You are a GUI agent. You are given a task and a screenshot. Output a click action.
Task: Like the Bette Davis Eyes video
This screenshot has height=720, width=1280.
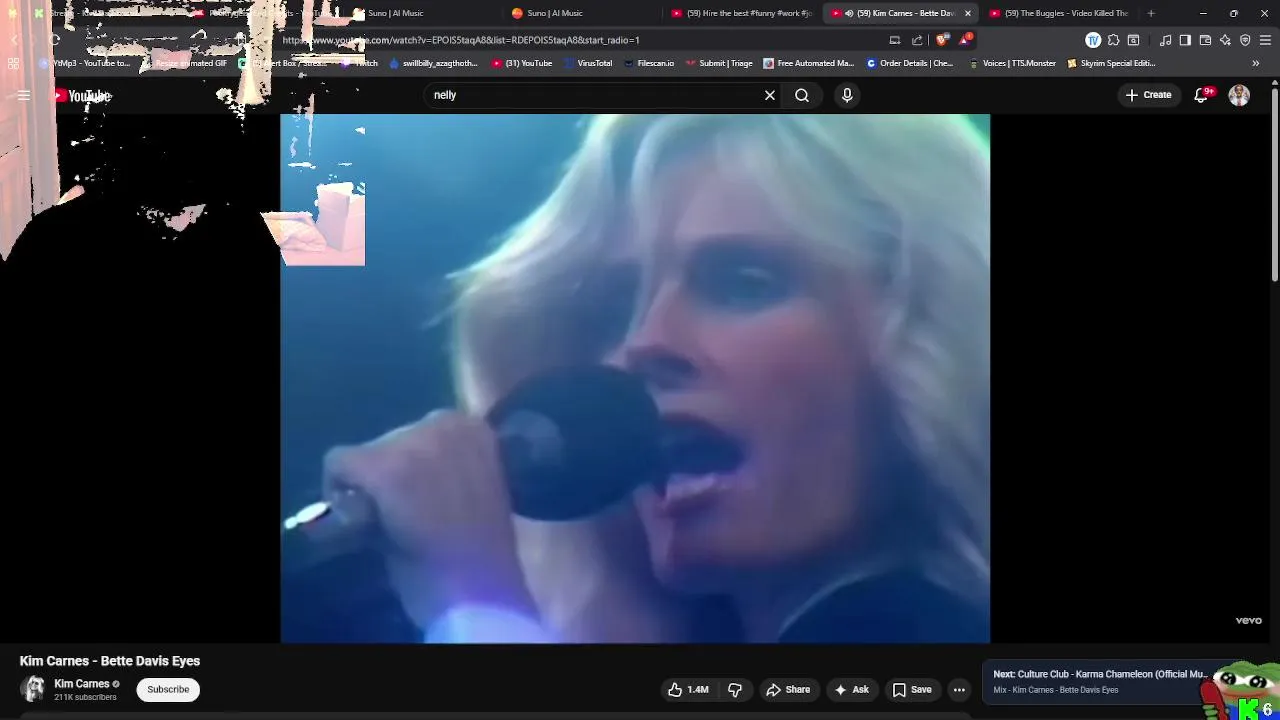[688, 689]
